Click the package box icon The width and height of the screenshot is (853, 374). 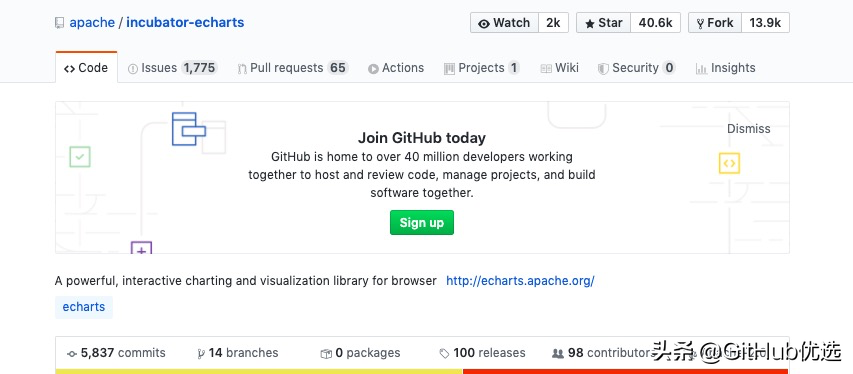pyautogui.click(x=326, y=354)
